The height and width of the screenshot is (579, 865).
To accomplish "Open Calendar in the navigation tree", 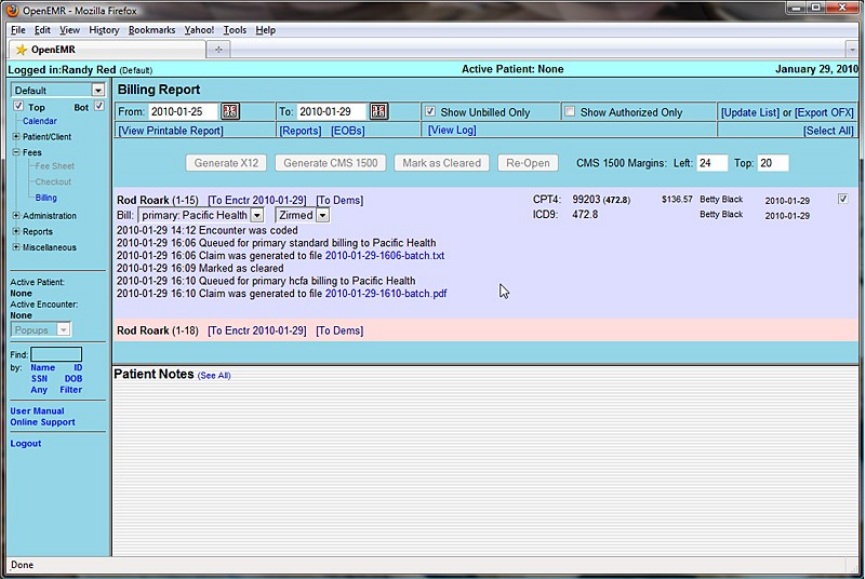I will click(x=40, y=121).
